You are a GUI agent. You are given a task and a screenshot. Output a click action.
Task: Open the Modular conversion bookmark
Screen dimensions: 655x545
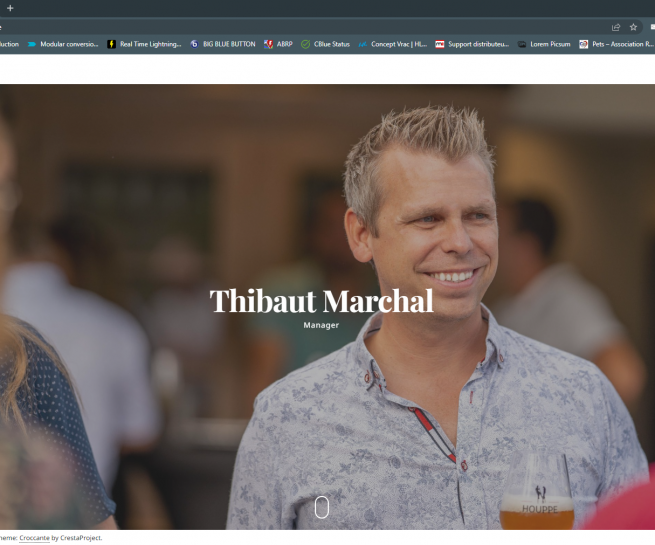[x=63, y=44]
